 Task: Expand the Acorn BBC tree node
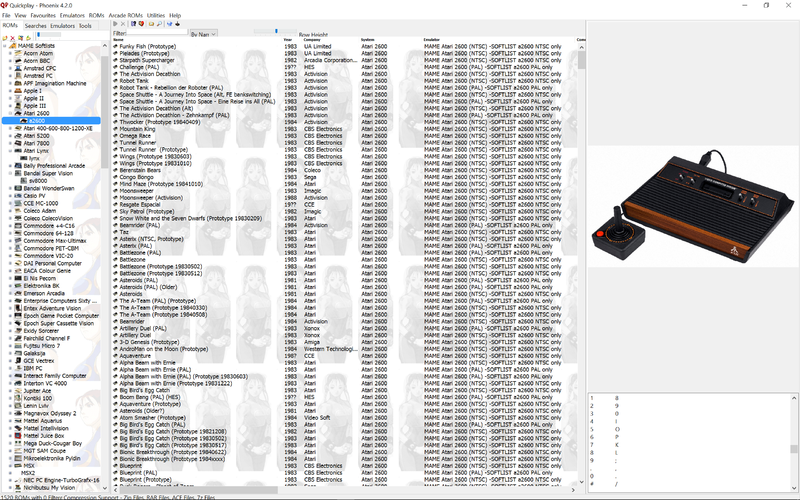point(10,61)
